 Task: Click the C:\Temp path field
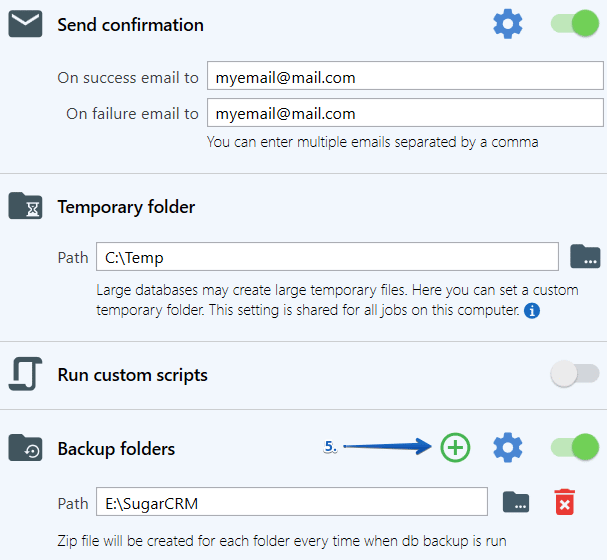(327, 257)
